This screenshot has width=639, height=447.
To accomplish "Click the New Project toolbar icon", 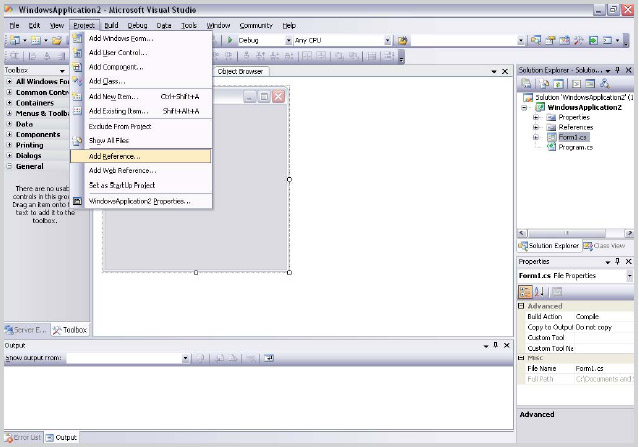I will click(15, 40).
